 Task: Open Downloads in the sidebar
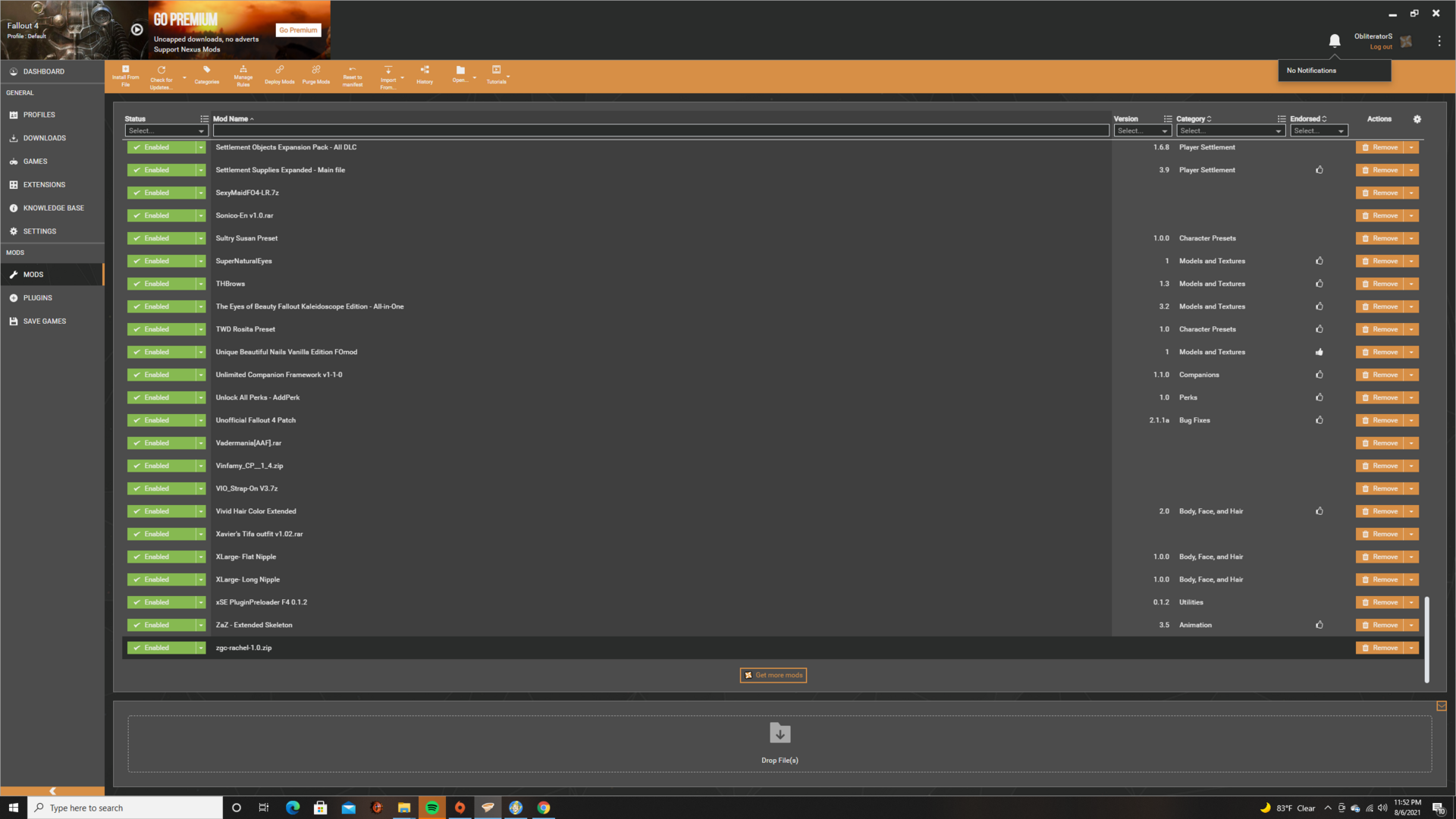tap(52, 138)
